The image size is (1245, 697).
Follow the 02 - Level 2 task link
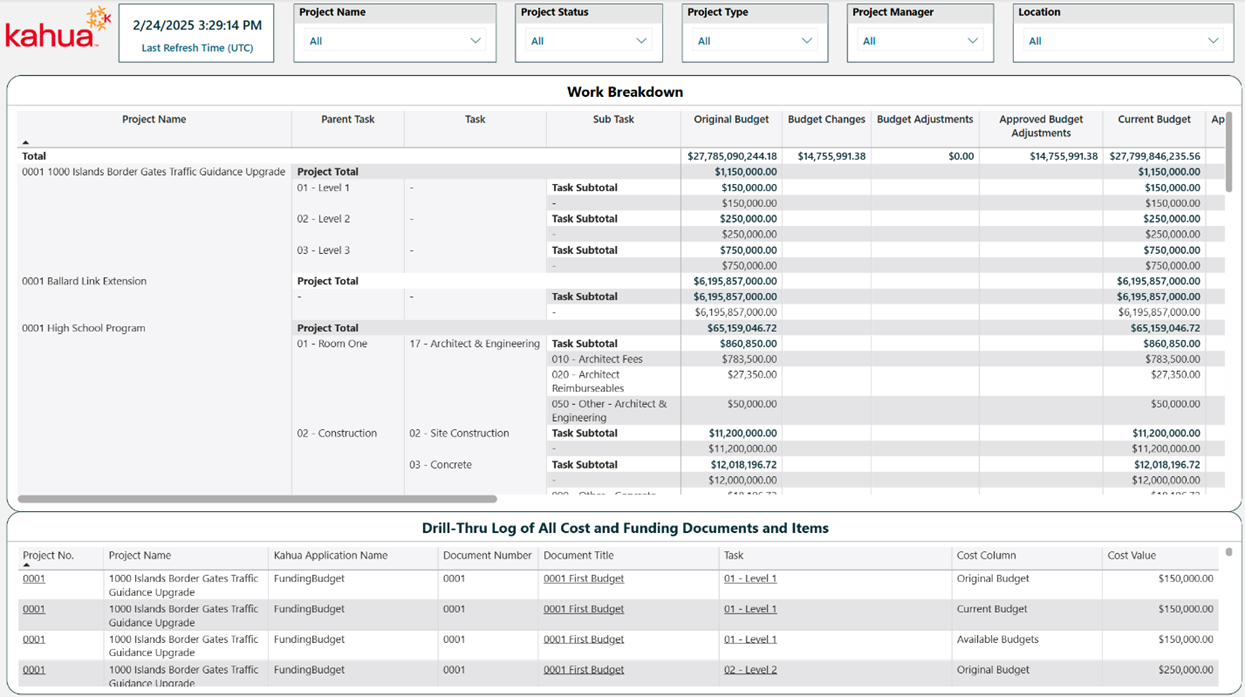(x=750, y=670)
